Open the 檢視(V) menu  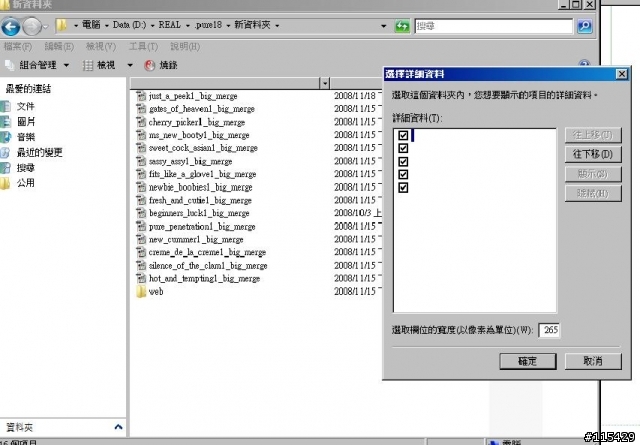pyautogui.click(x=101, y=47)
